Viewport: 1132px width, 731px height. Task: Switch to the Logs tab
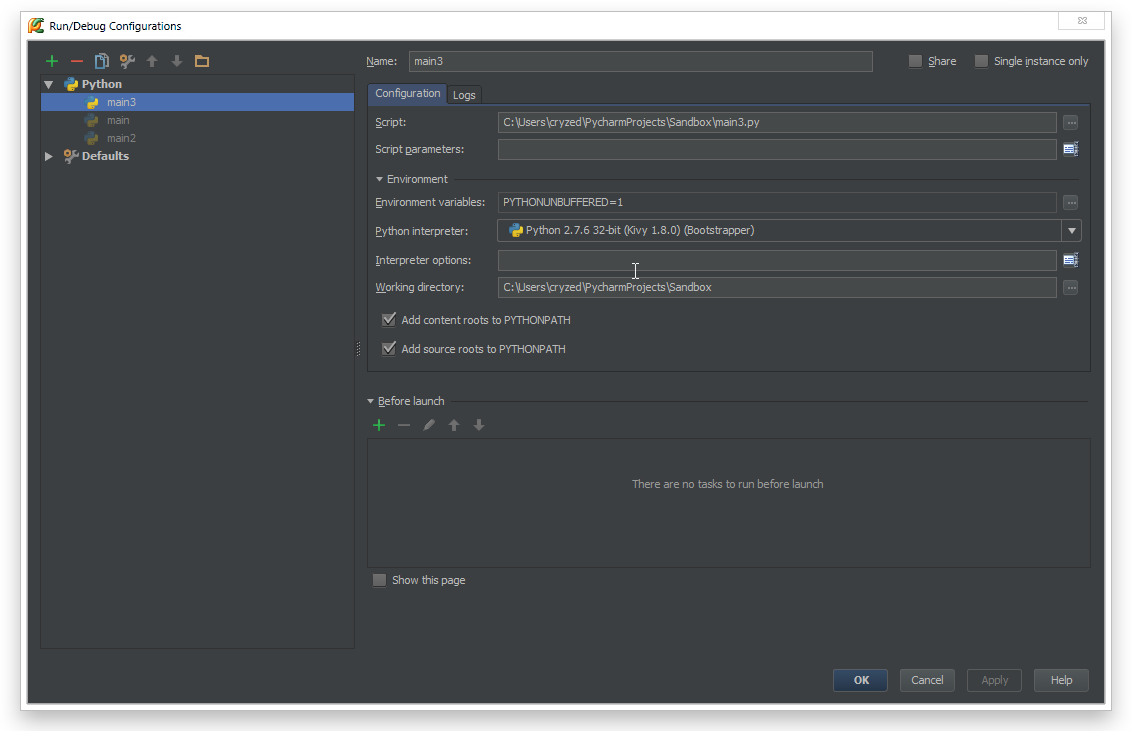point(464,95)
